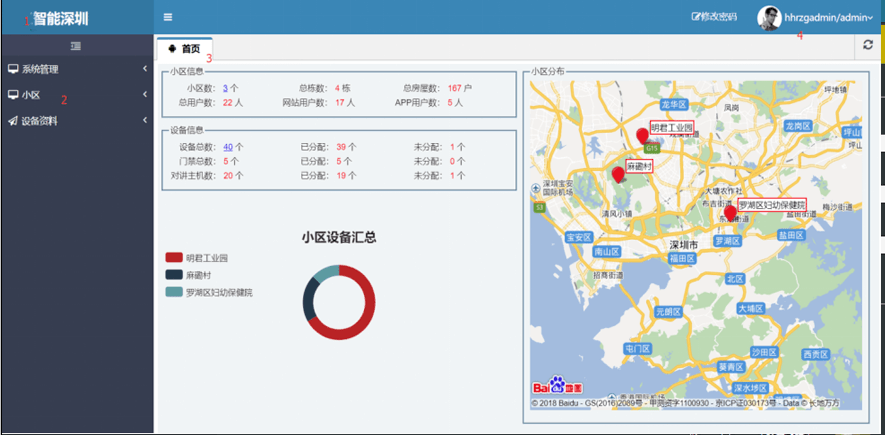Click the sidebar collapse icon under the logo
The image size is (885, 435).
click(76, 46)
